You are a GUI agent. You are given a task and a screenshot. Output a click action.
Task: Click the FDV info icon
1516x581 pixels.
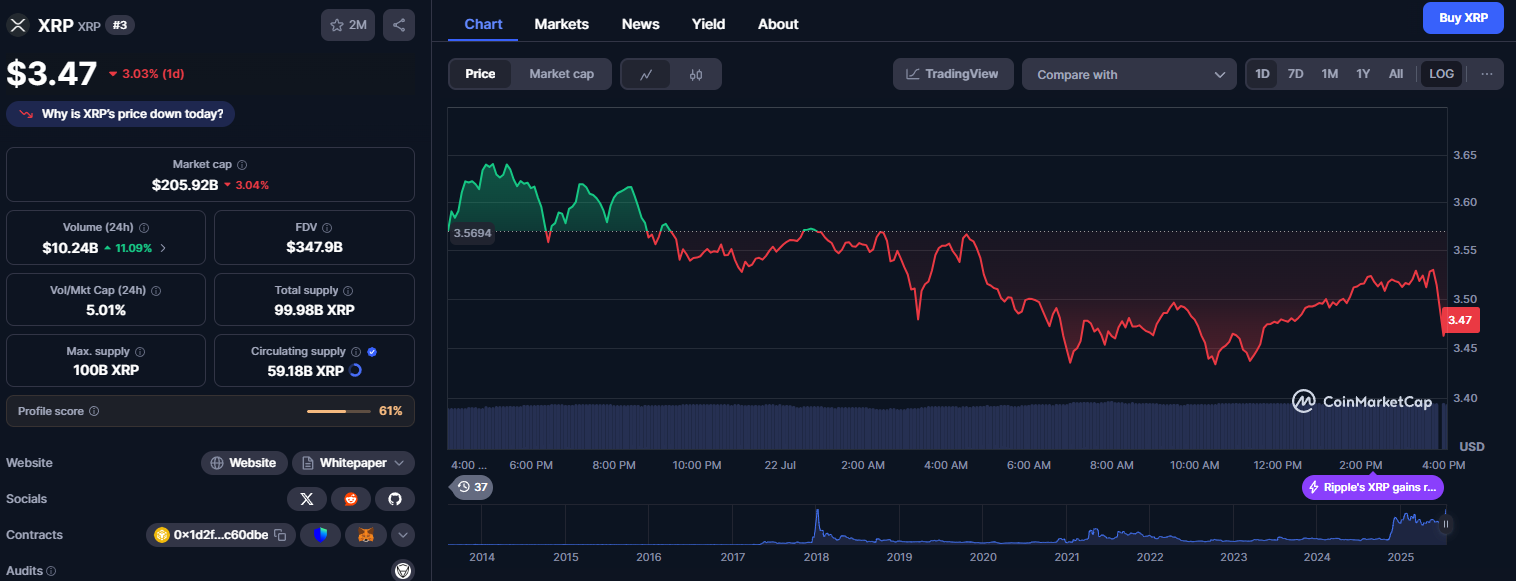tap(327, 227)
